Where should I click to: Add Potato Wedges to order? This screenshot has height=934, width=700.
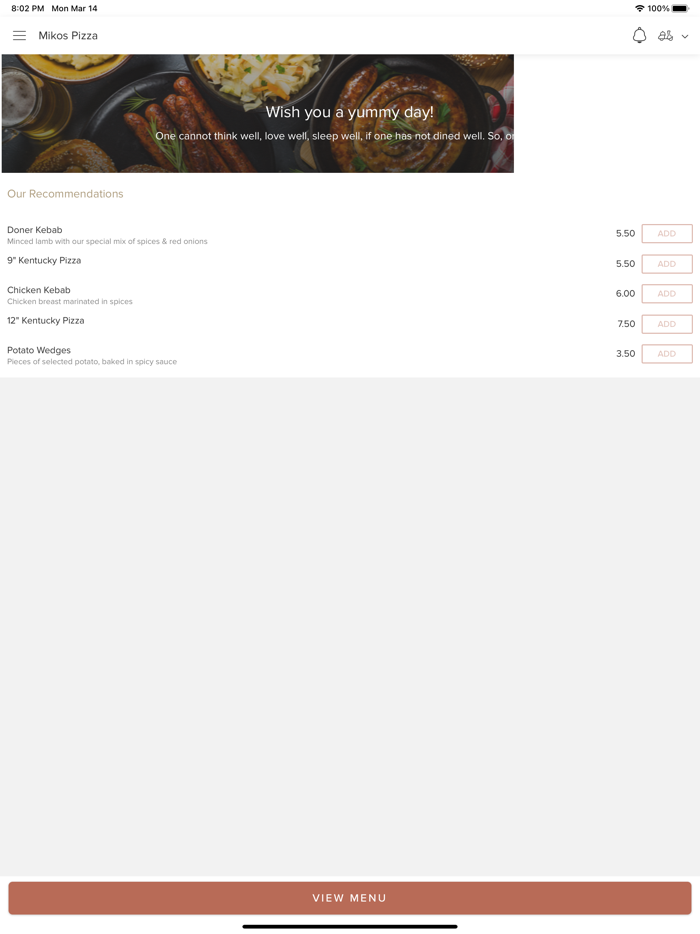coord(667,354)
